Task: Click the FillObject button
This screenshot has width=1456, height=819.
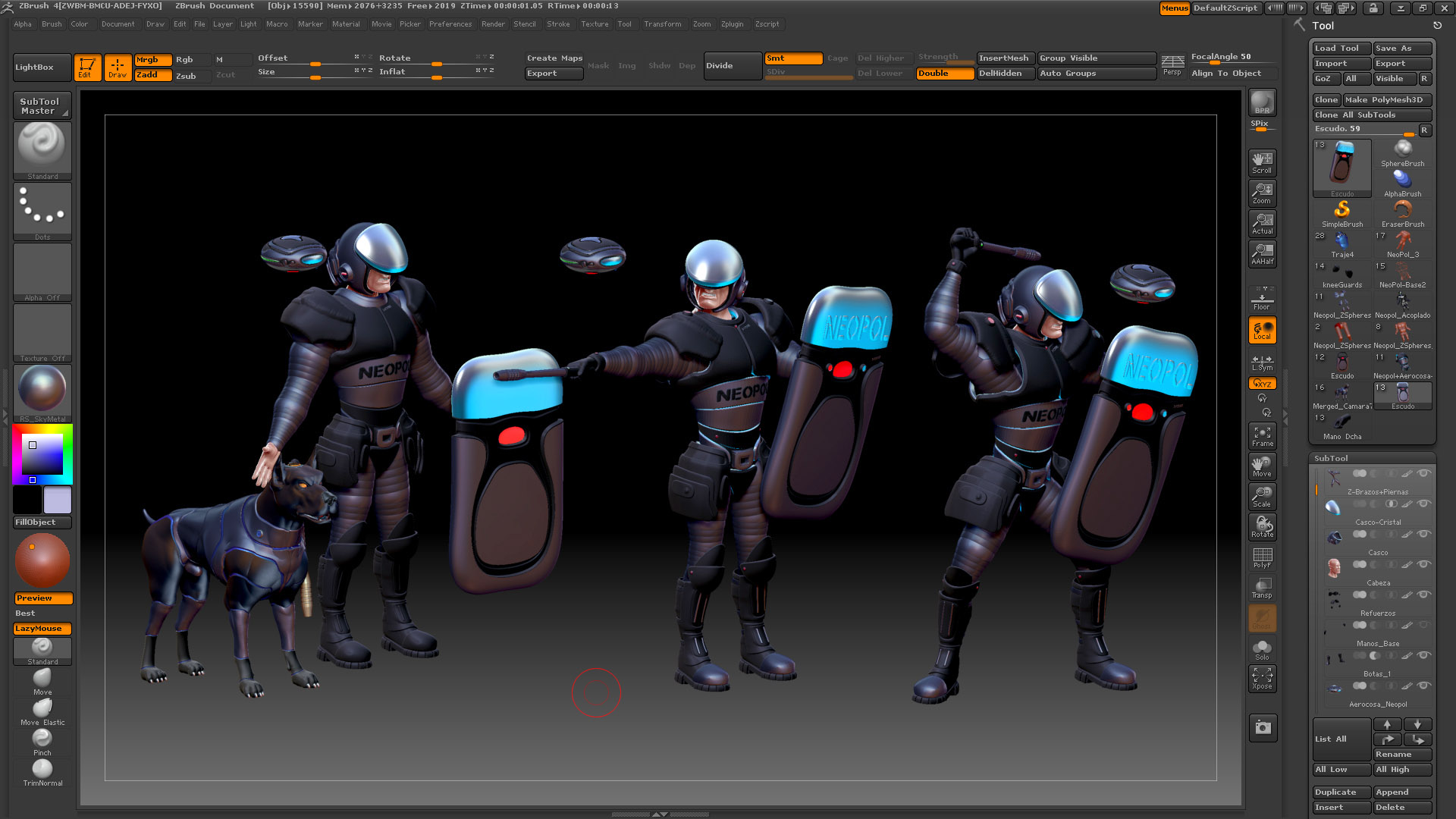Action: click(x=42, y=522)
